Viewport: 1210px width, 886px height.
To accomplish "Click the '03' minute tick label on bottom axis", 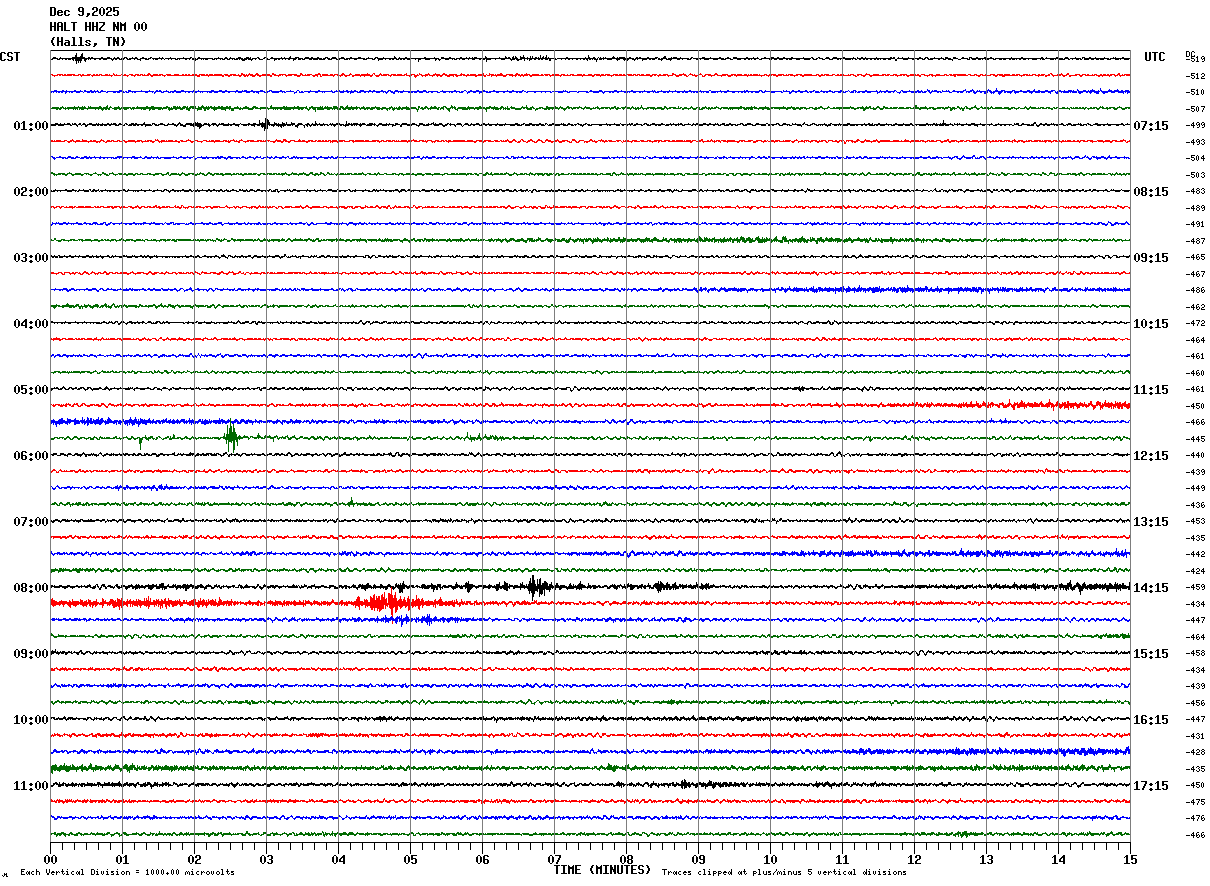I will click(x=266, y=859).
